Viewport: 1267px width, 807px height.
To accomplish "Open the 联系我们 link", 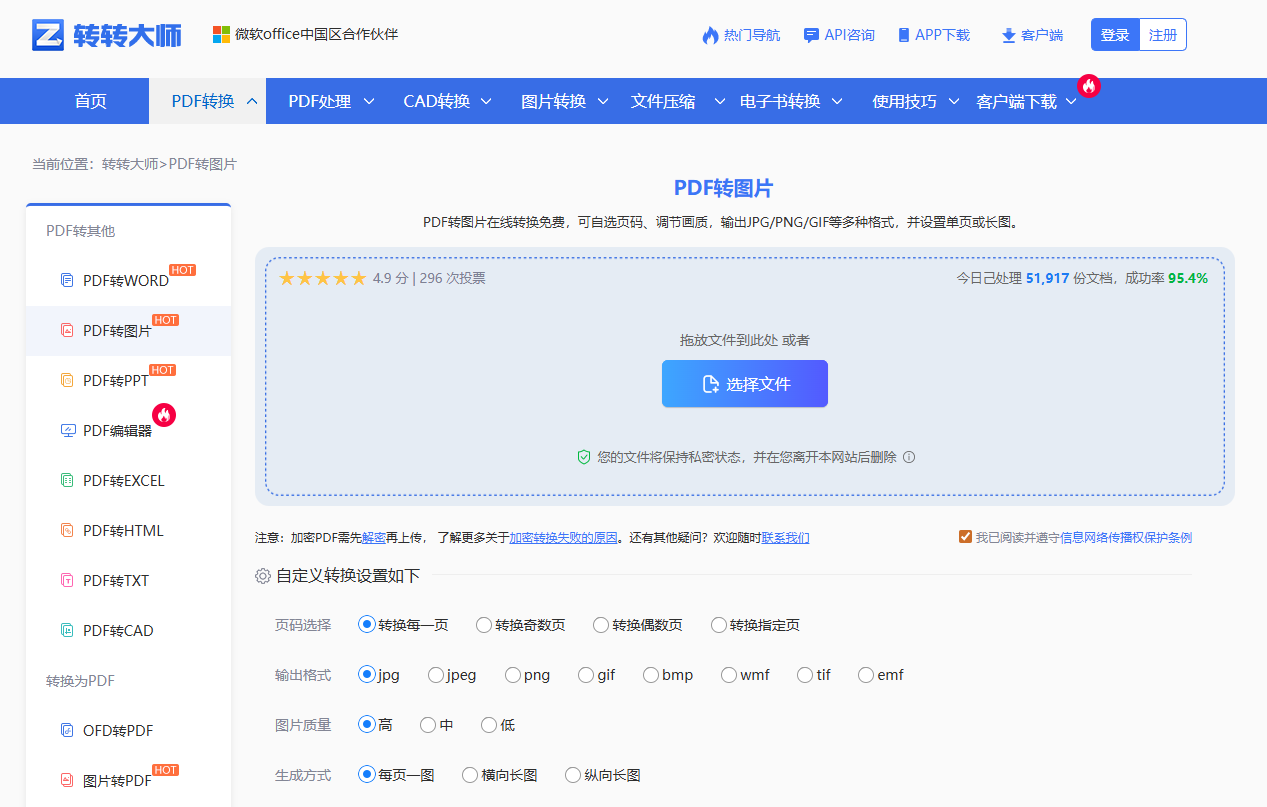I will click(x=786, y=538).
